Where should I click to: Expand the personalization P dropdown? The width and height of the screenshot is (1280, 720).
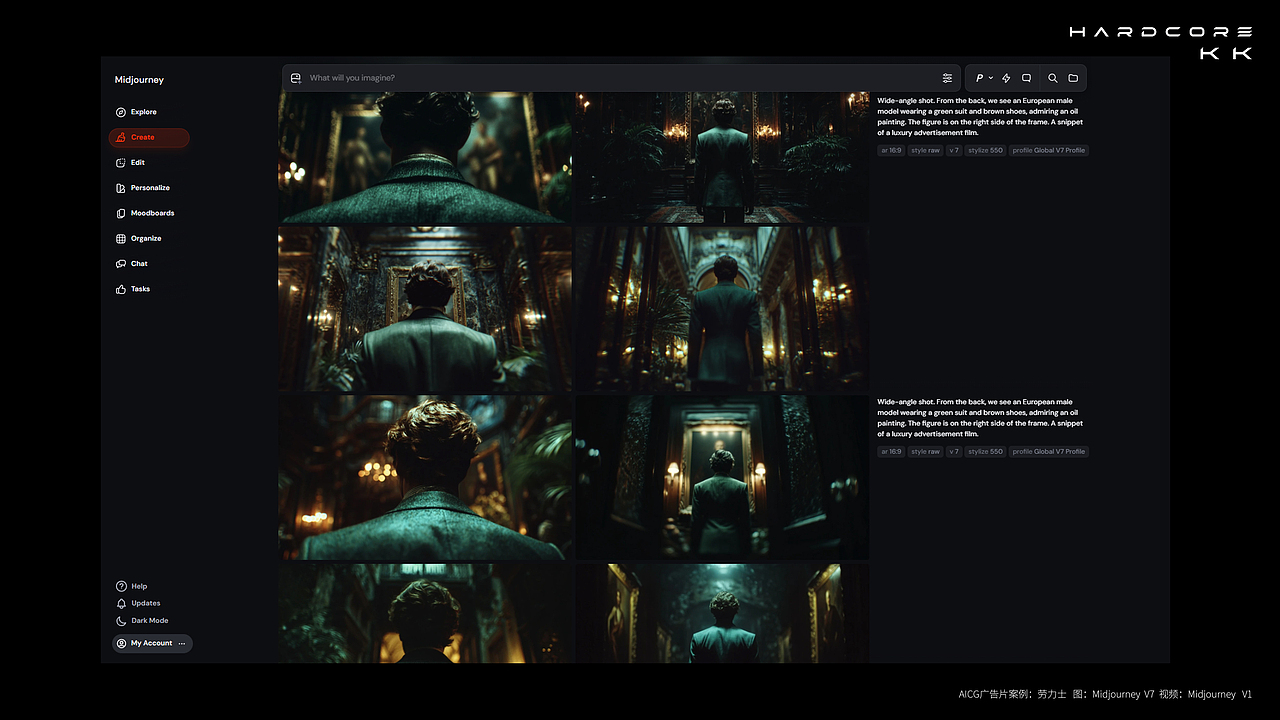[984, 78]
